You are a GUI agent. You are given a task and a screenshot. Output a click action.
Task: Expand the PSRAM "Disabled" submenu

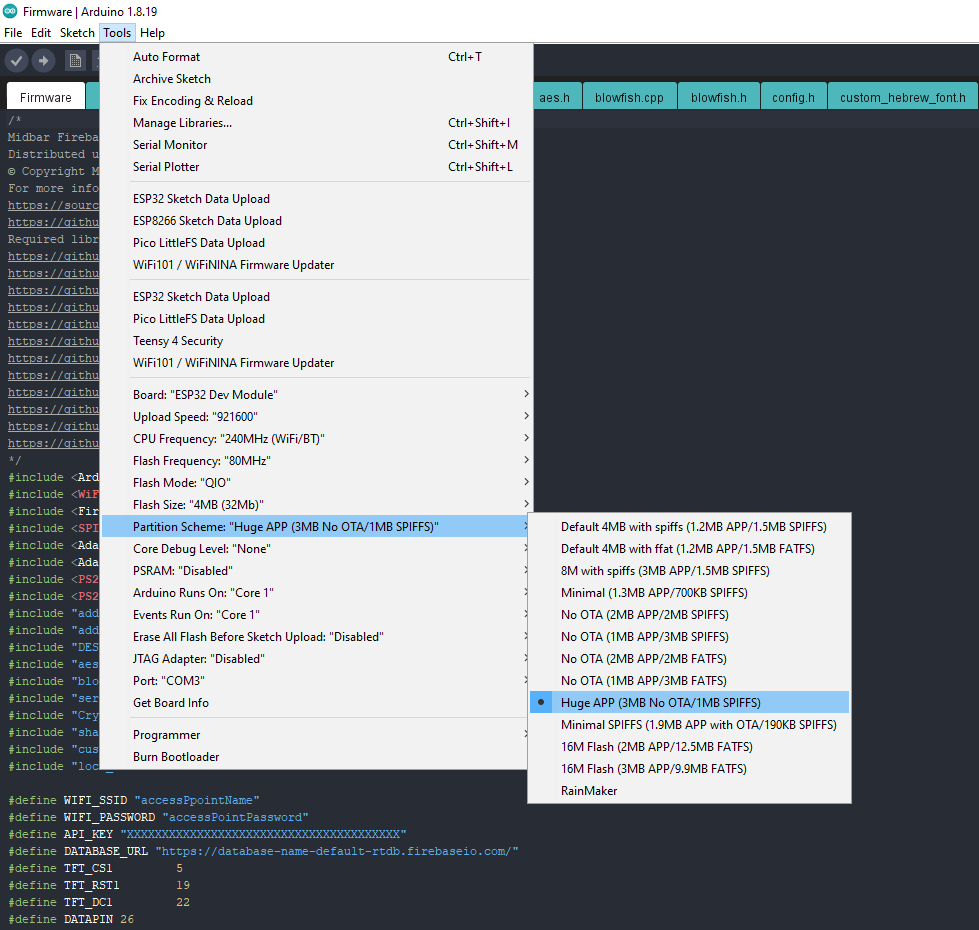317,570
